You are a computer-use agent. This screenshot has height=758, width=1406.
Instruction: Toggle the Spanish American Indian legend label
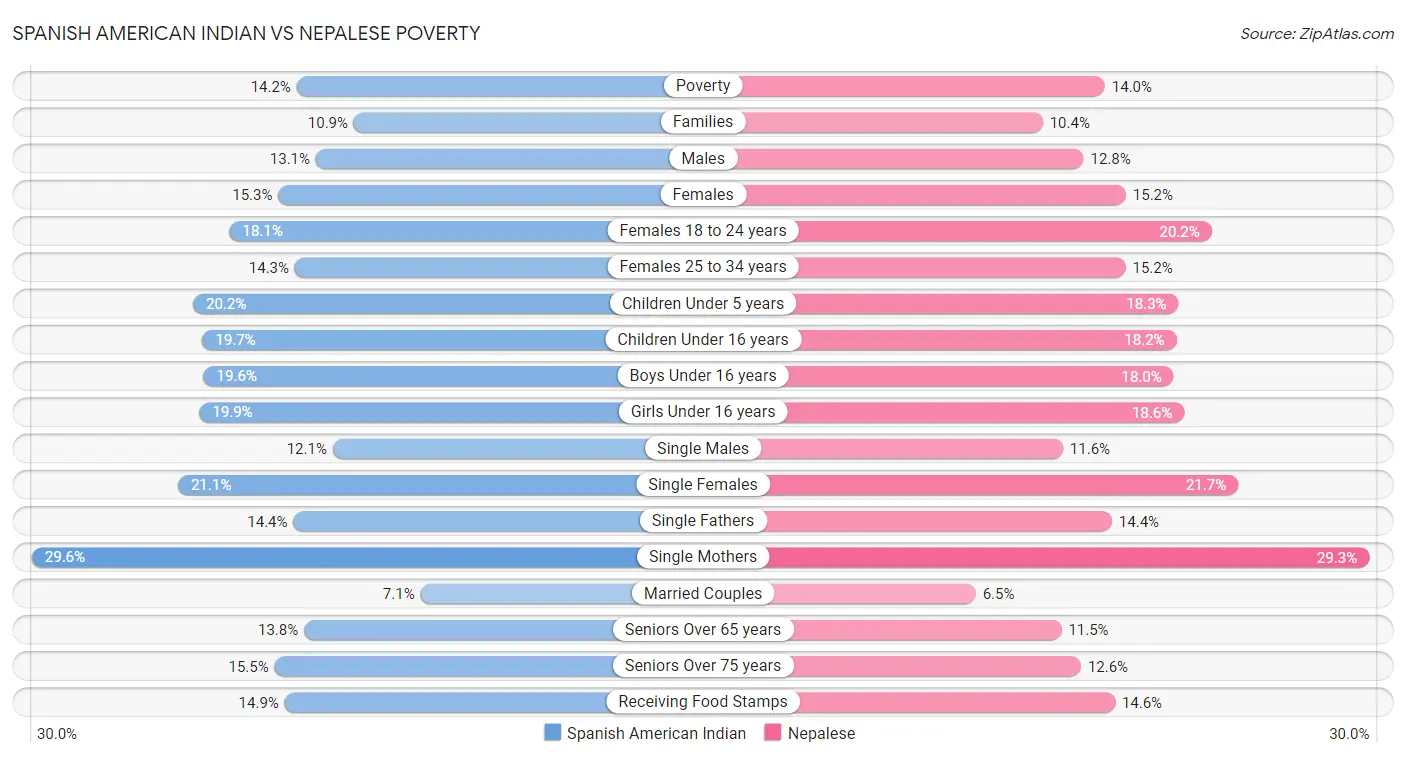click(656, 733)
